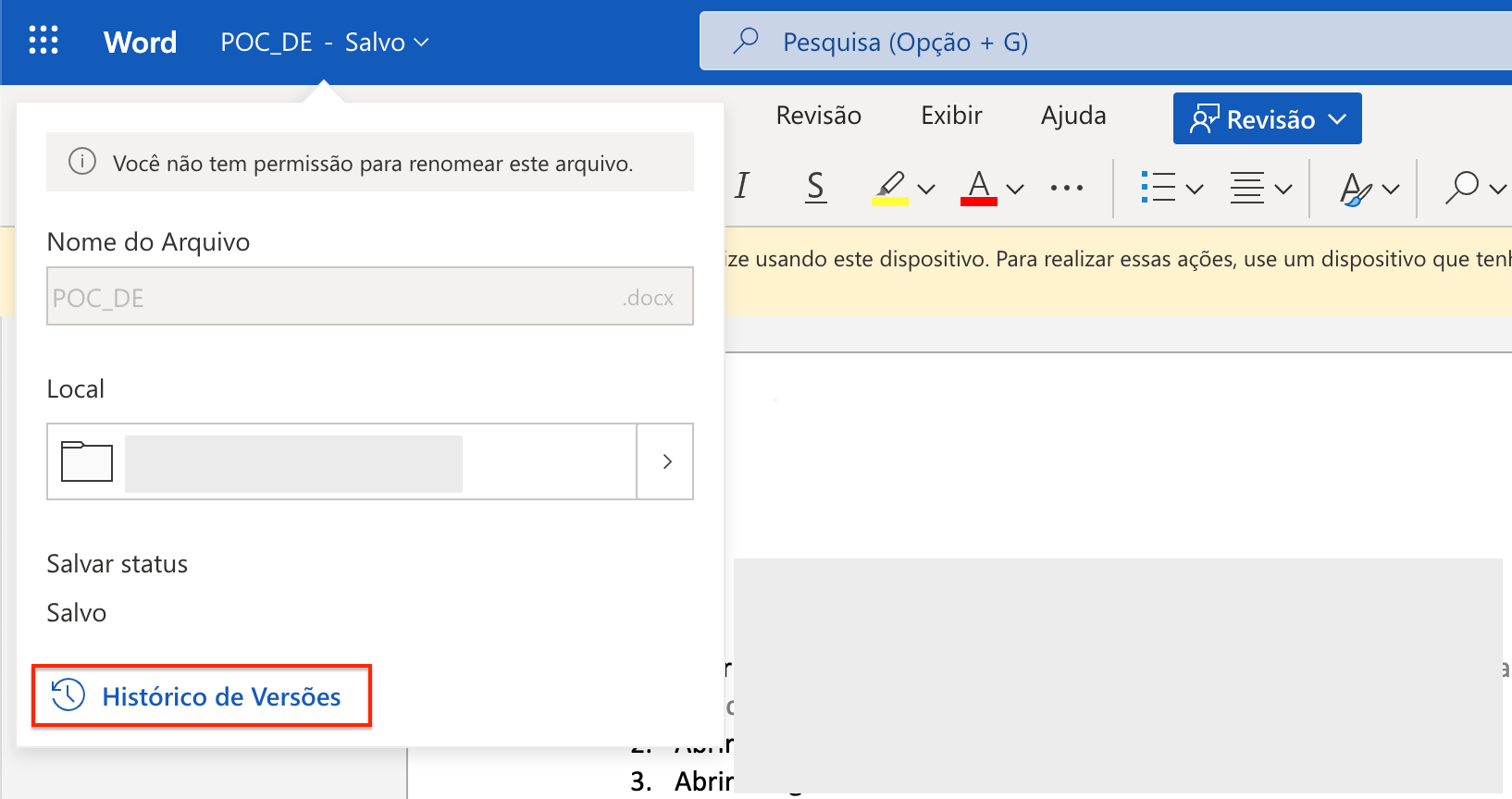Click the POC_DE file name field
The image size is (1512, 799).
(x=370, y=296)
